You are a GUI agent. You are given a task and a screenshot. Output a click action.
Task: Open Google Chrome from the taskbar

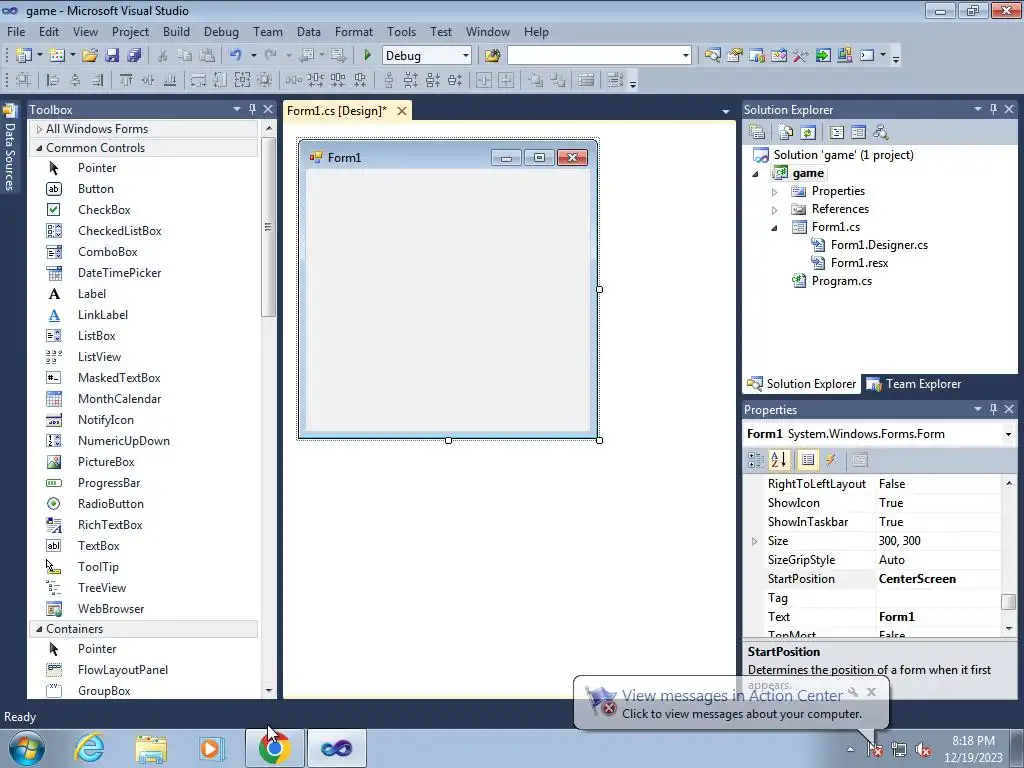[274, 748]
